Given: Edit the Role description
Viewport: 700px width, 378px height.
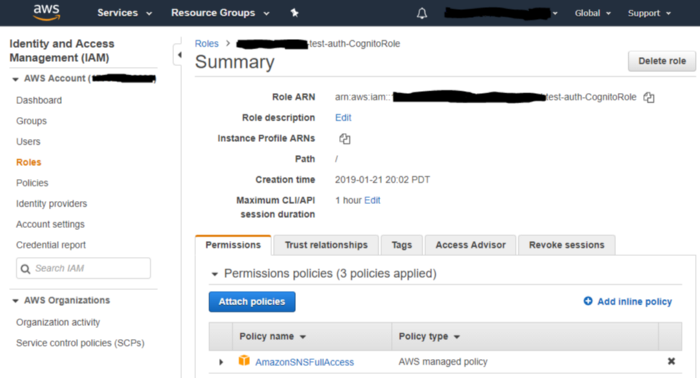Looking at the screenshot, I should tap(343, 118).
